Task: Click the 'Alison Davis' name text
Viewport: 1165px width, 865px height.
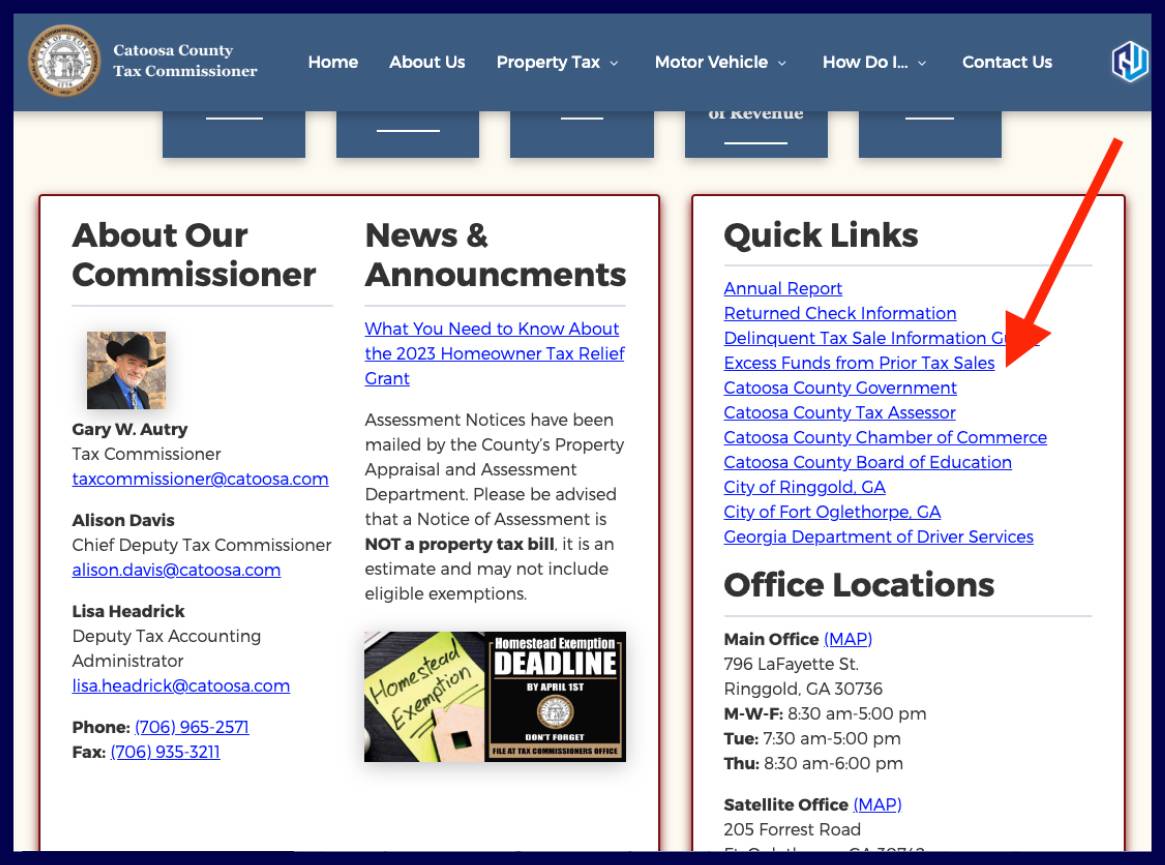Action: click(x=123, y=520)
